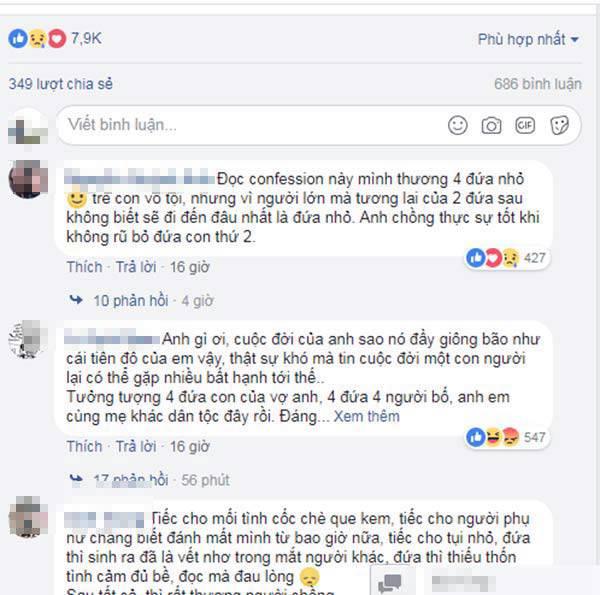Image resolution: width=600 pixels, height=595 pixels.
Task: Click 'Trả lời' on the second comment
Action: (136, 447)
